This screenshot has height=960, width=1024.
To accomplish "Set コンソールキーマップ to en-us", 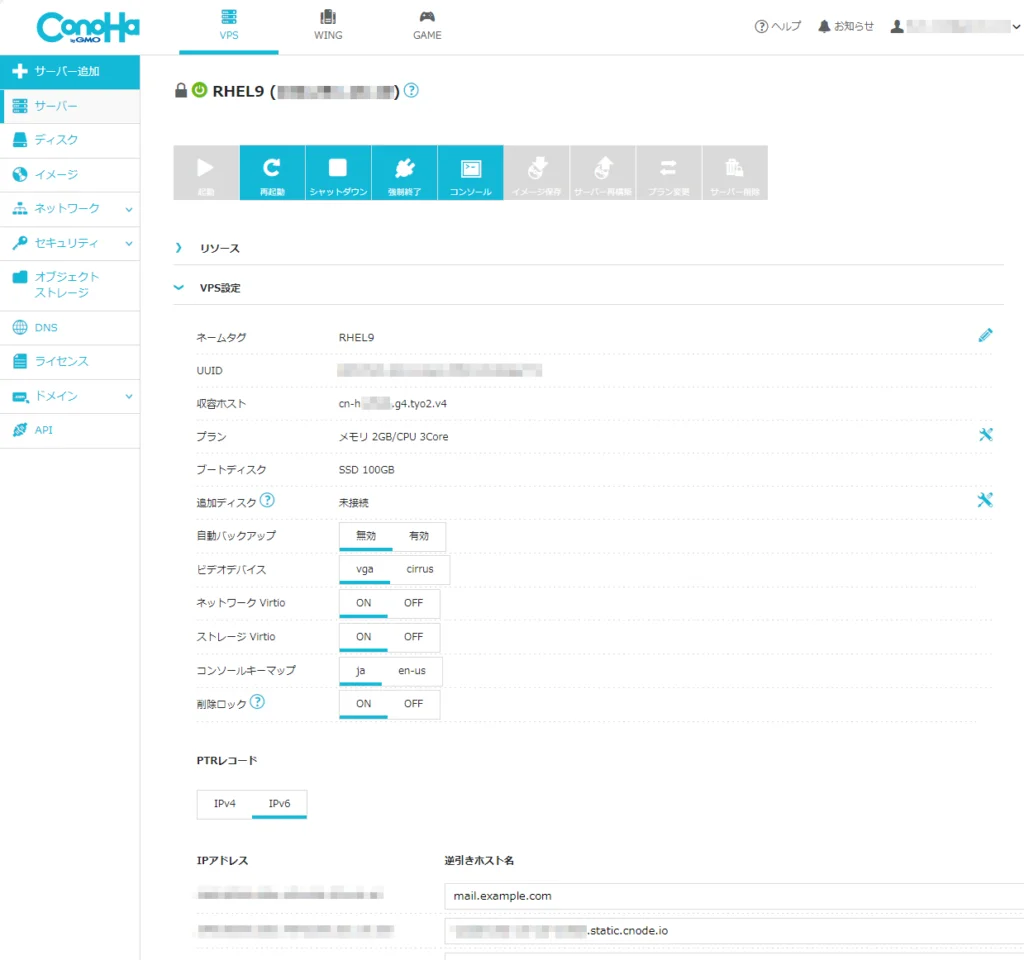I will click(411, 670).
